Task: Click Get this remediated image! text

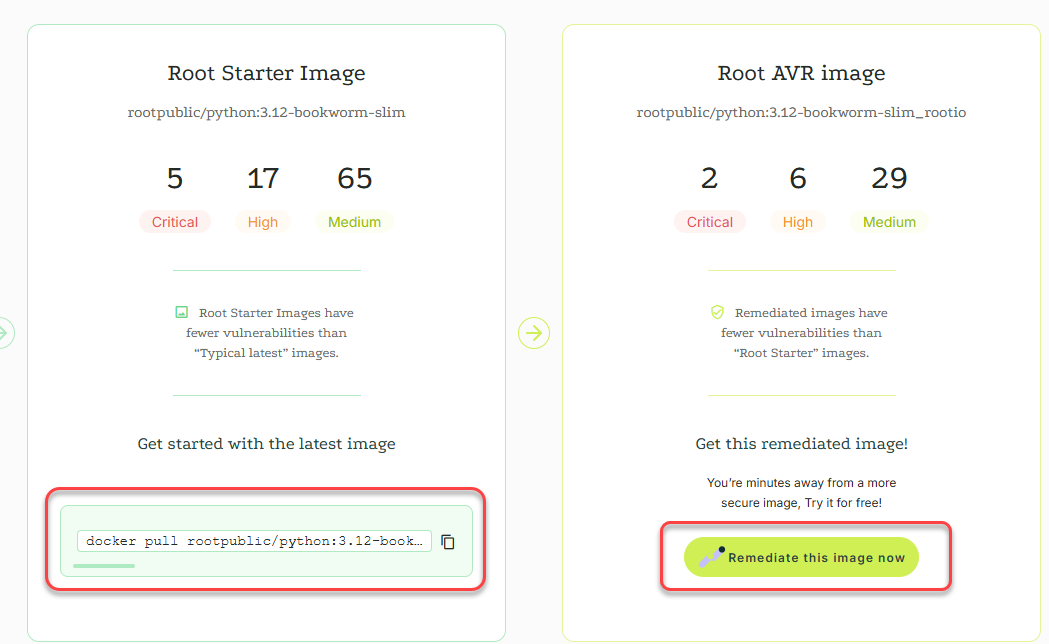Action: (x=801, y=444)
